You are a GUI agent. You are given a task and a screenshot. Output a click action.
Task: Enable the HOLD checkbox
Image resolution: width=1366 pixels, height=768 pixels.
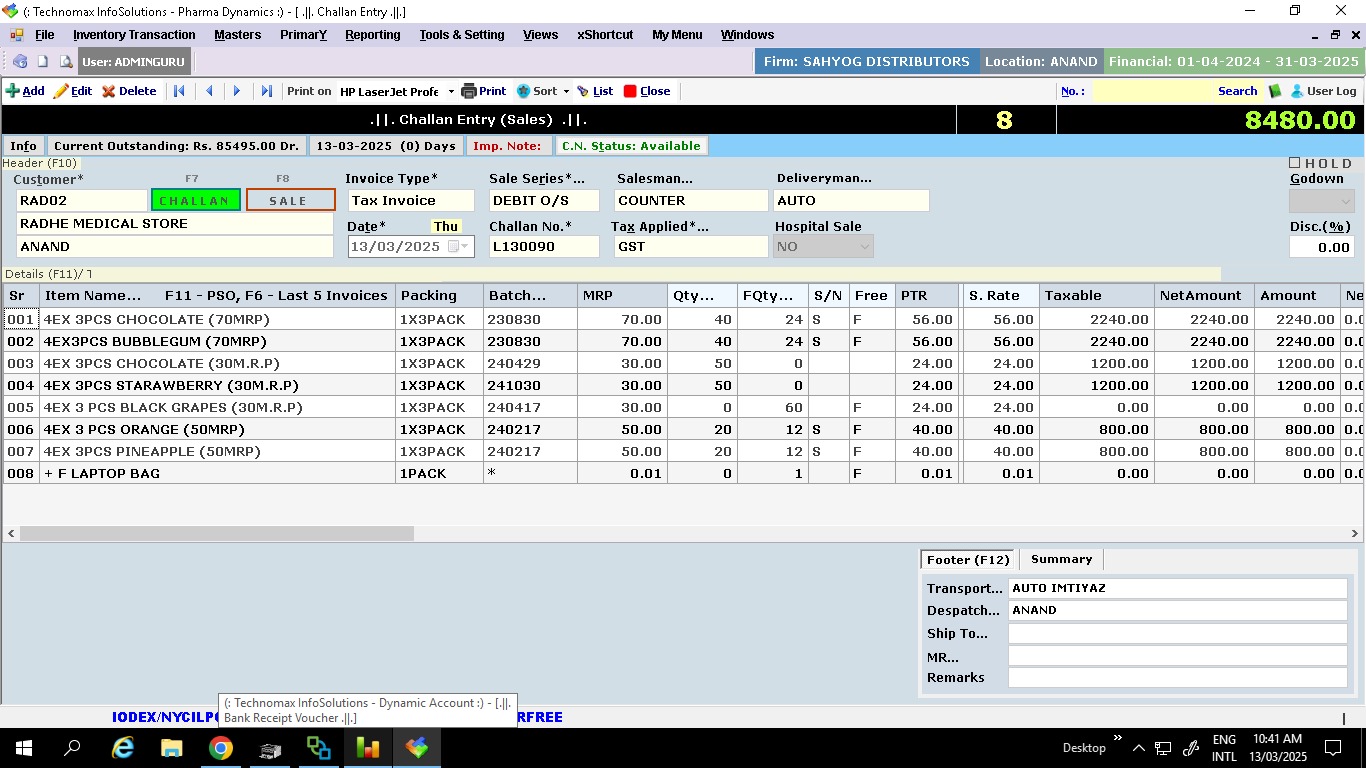(1295, 163)
